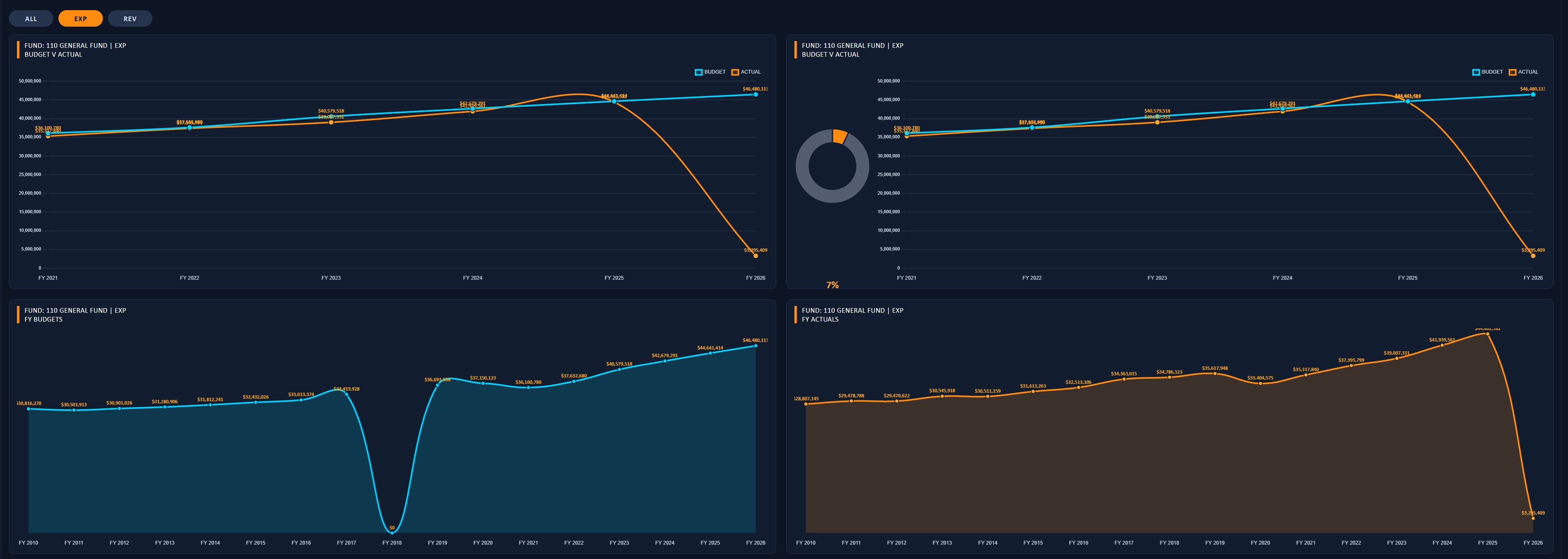Switch to the REV filter tab
The image size is (1568, 559).
[130, 19]
